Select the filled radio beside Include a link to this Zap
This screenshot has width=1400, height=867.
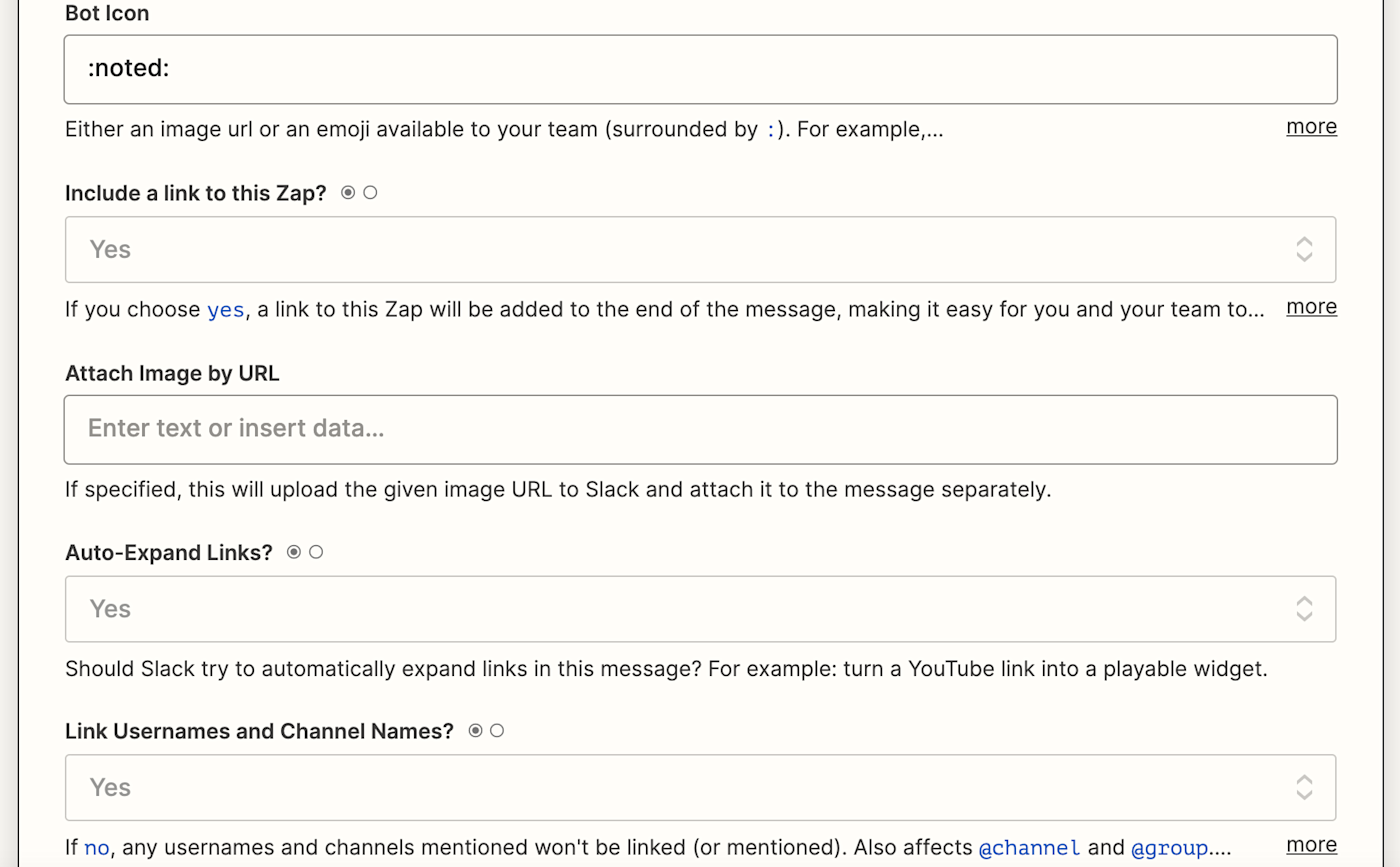click(x=348, y=193)
